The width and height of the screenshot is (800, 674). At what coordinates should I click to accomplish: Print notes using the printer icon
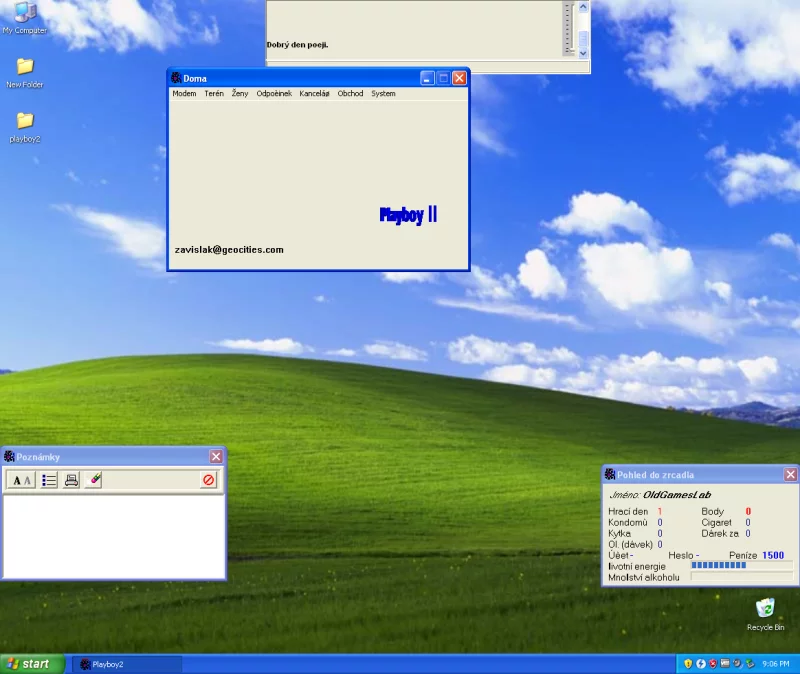click(71, 480)
